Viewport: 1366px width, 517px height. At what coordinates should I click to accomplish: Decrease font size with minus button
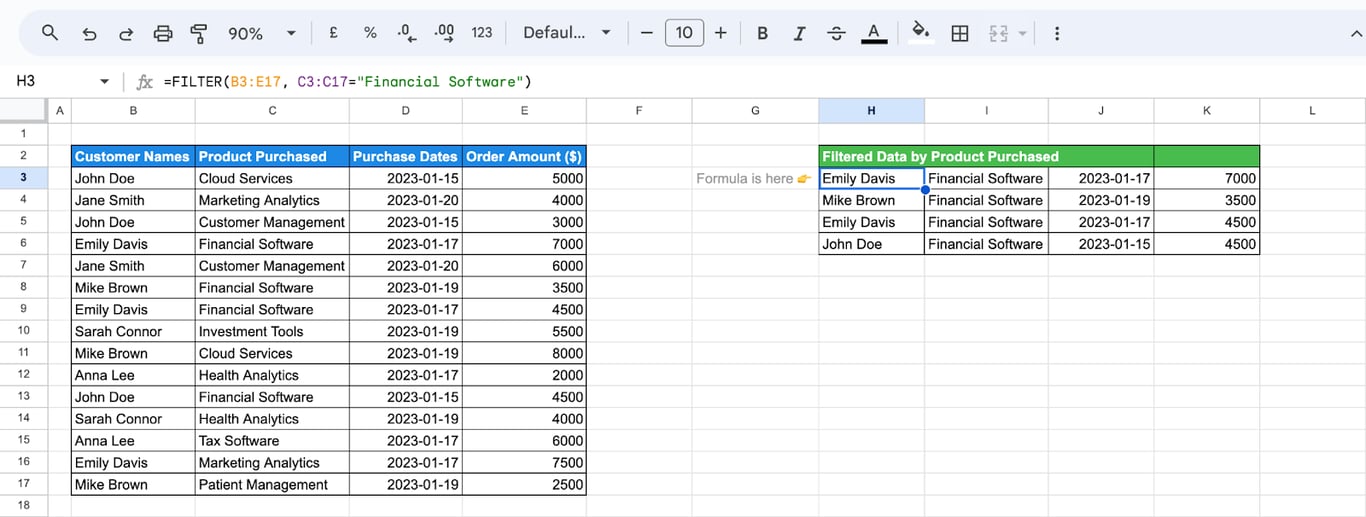pyautogui.click(x=646, y=33)
